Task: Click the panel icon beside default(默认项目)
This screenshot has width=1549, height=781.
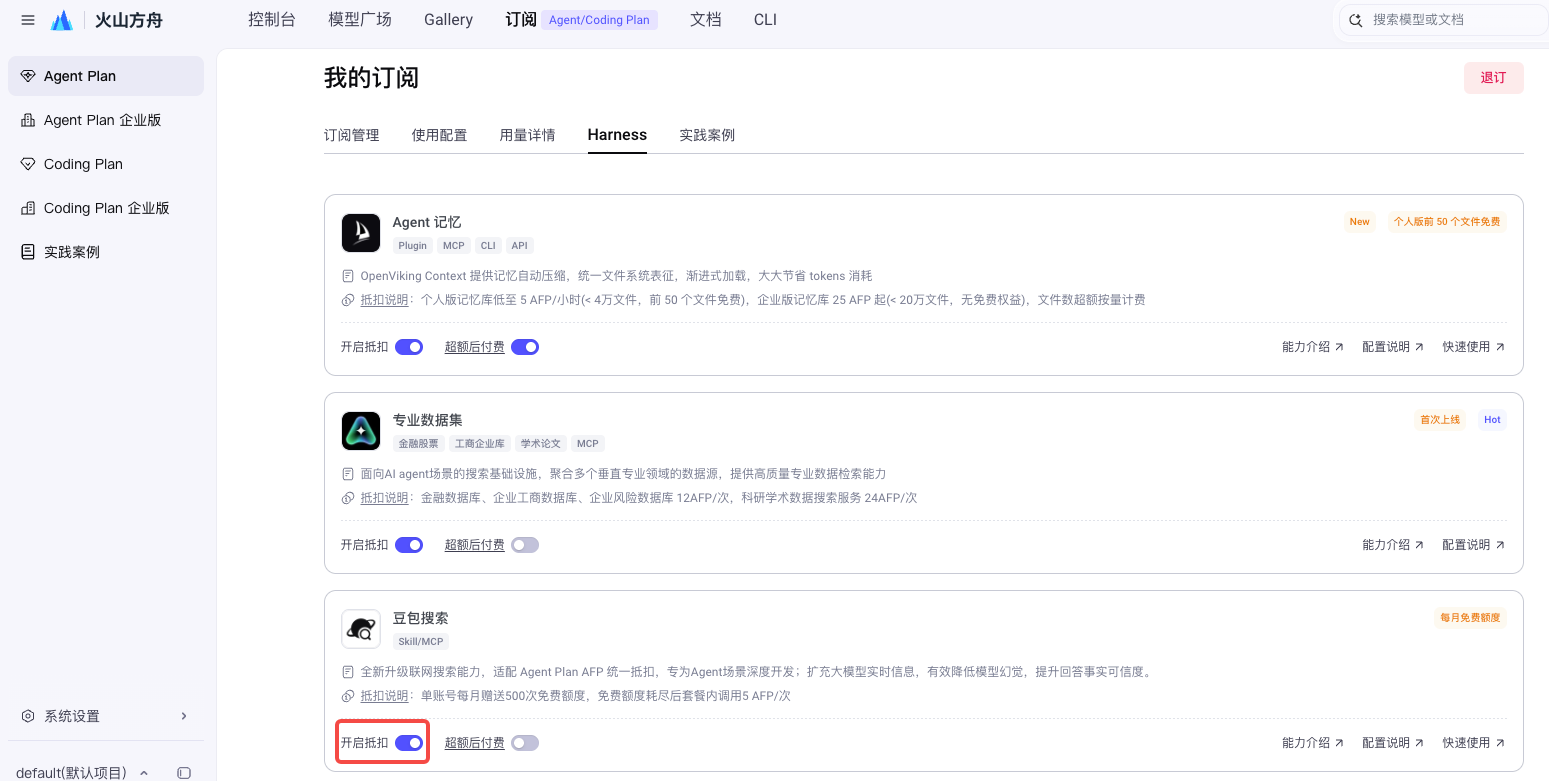Action: (x=184, y=773)
